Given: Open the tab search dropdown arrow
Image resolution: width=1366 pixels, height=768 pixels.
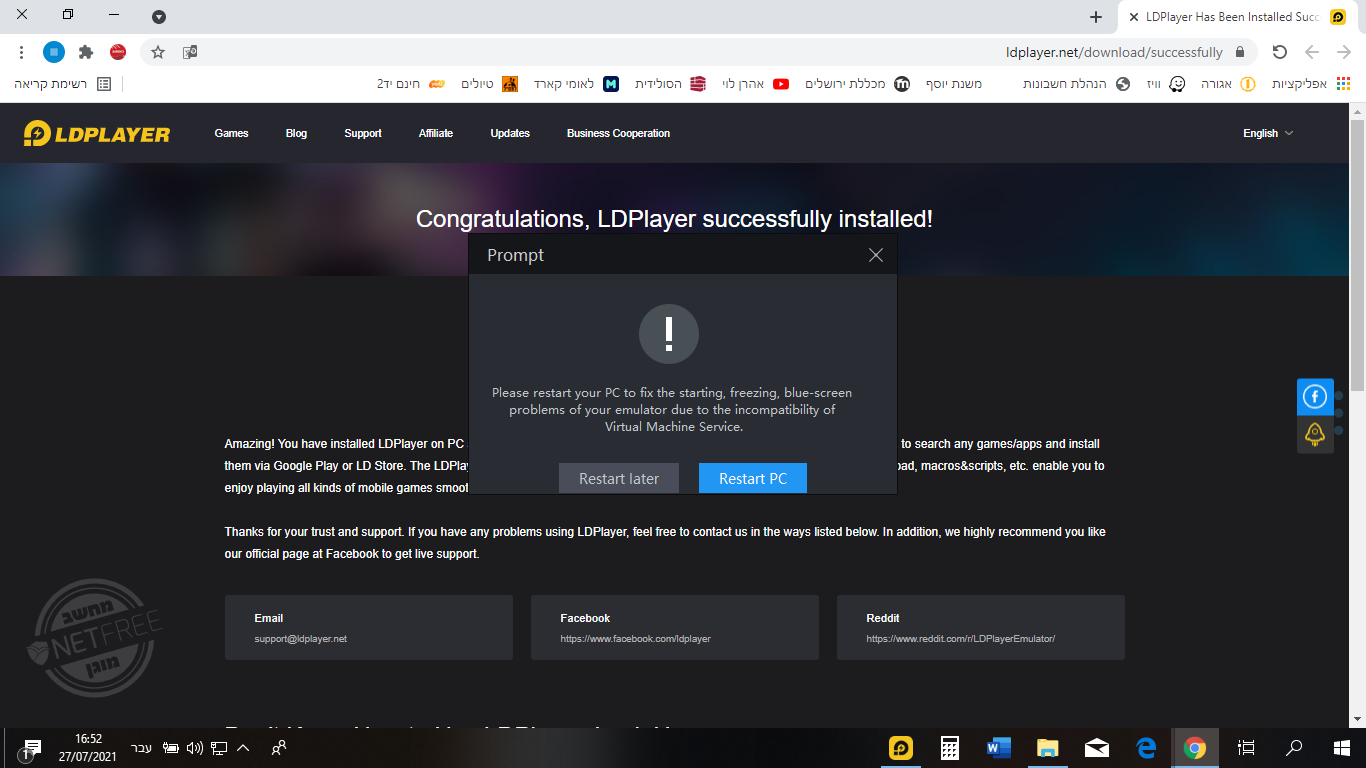Looking at the screenshot, I should point(159,17).
